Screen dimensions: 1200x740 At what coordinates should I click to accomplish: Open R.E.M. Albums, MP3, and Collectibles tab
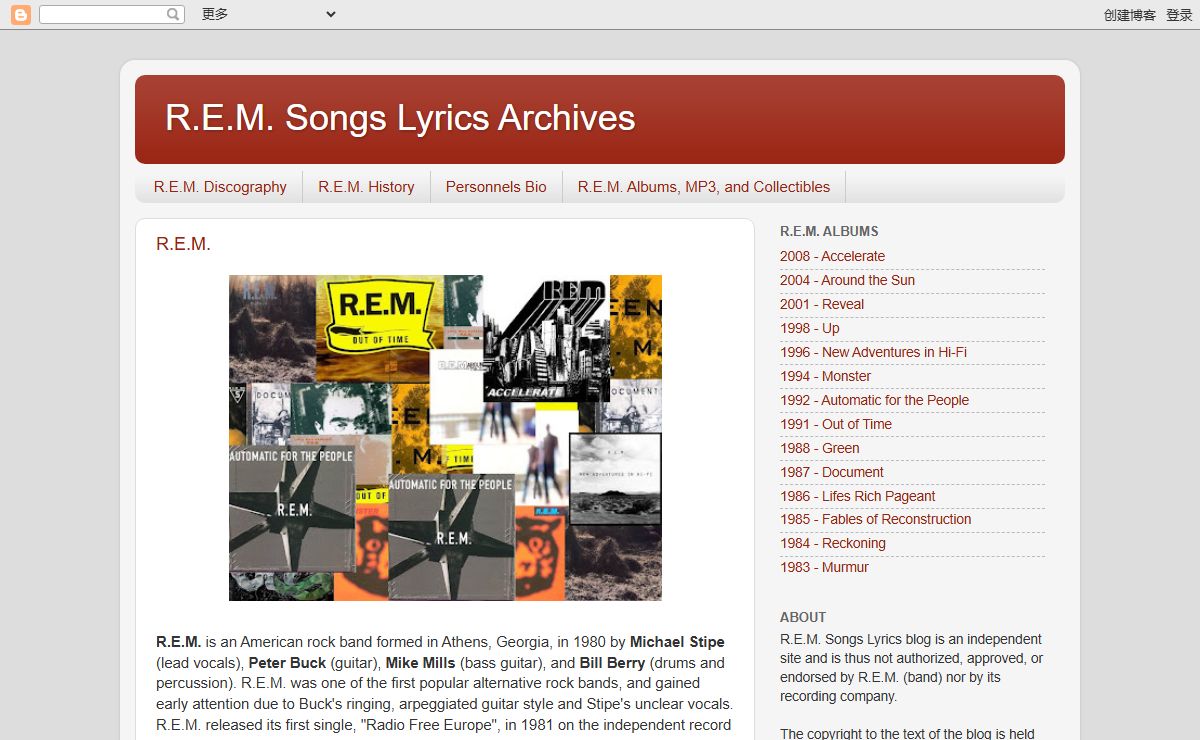pos(704,187)
